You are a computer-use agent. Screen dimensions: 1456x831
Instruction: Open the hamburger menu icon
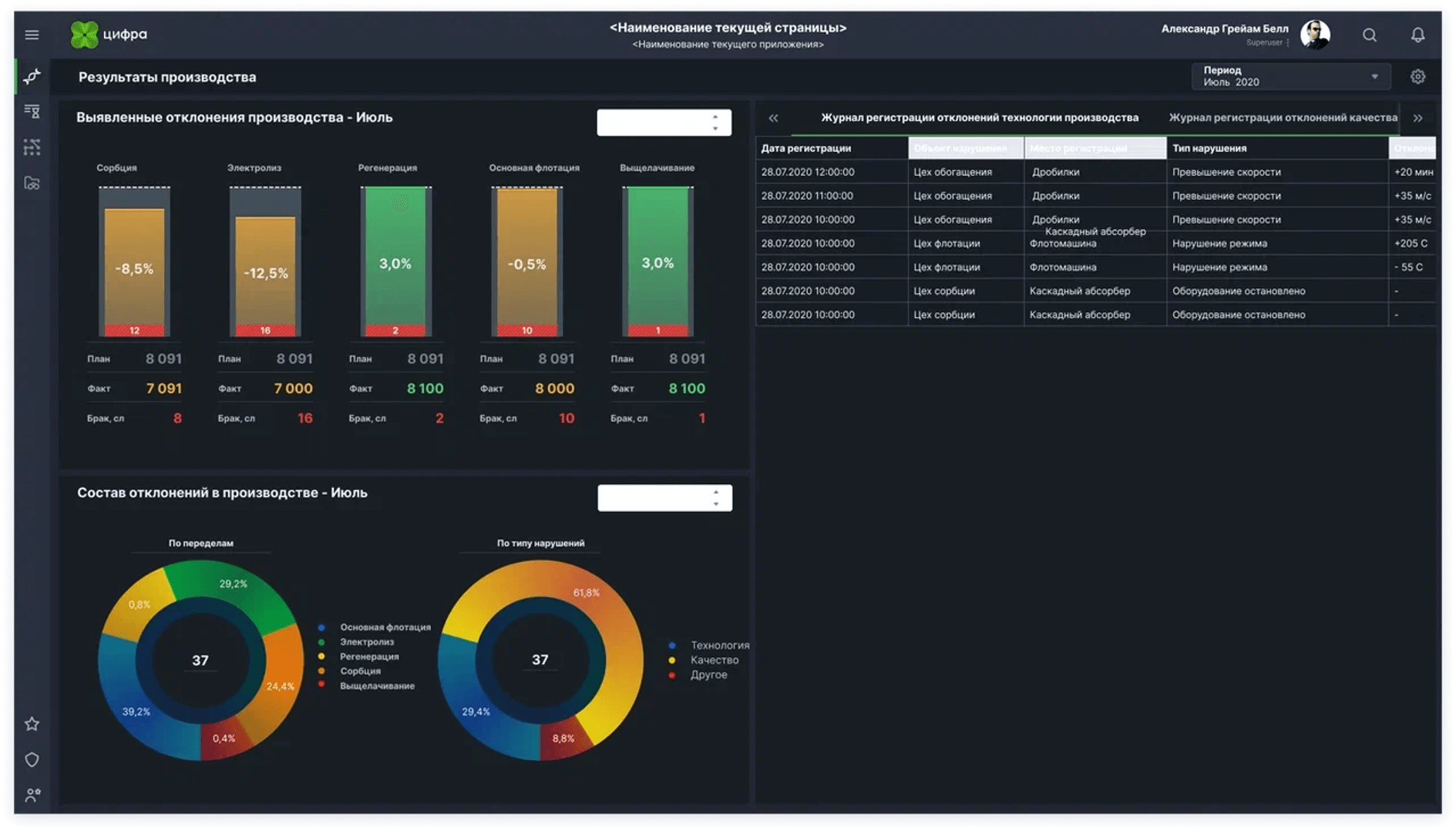coord(32,35)
